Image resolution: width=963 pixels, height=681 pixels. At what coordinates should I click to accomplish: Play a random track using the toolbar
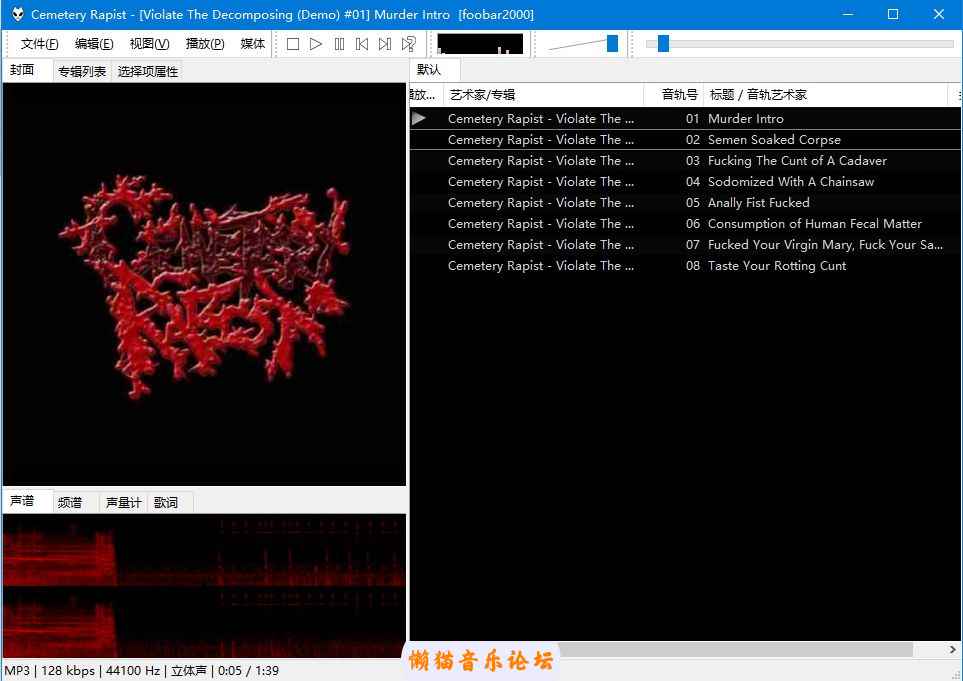(408, 44)
